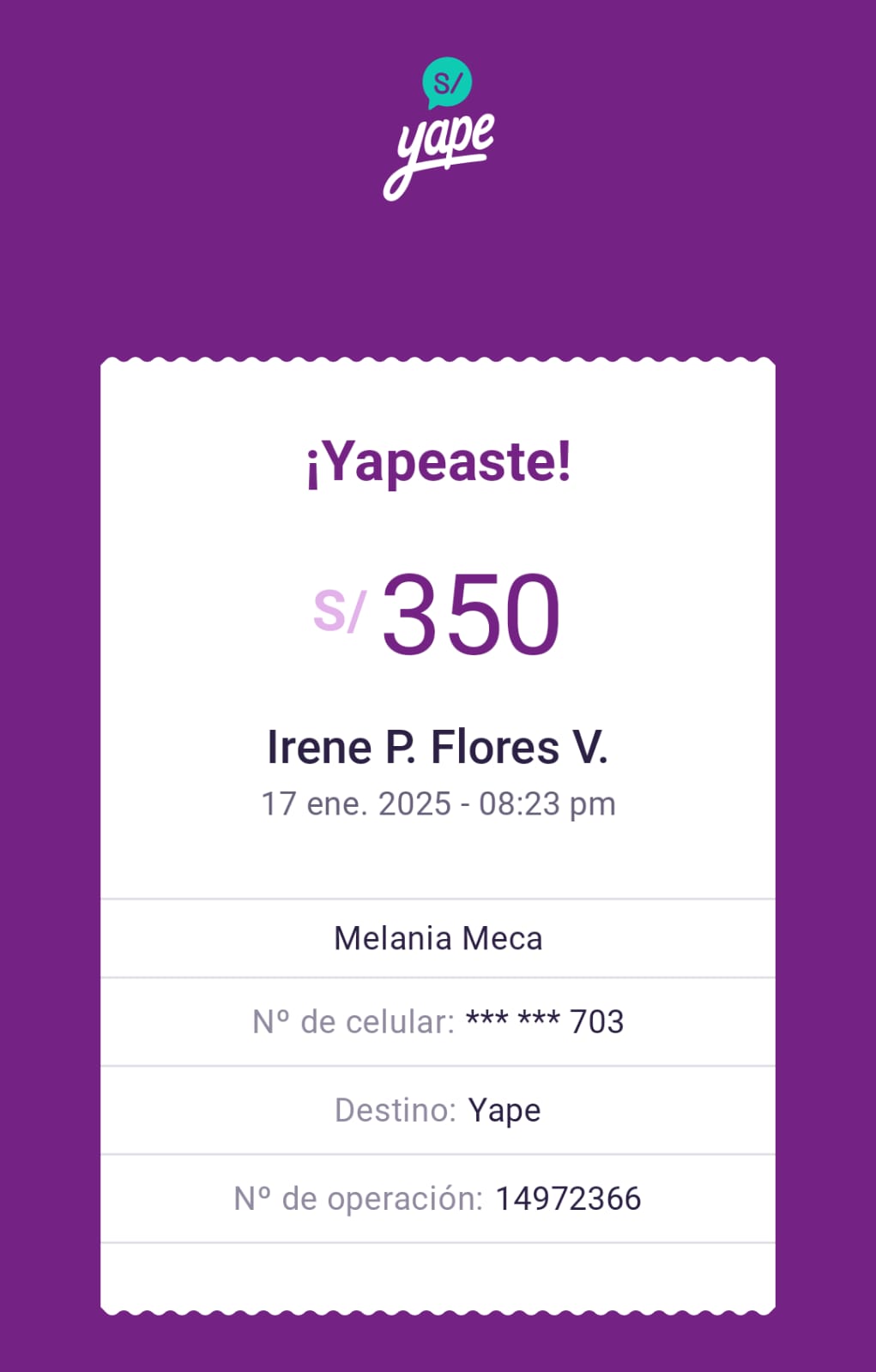Select the ¡Yapeaste! heading
The width and height of the screenshot is (876, 1372).
click(x=438, y=462)
